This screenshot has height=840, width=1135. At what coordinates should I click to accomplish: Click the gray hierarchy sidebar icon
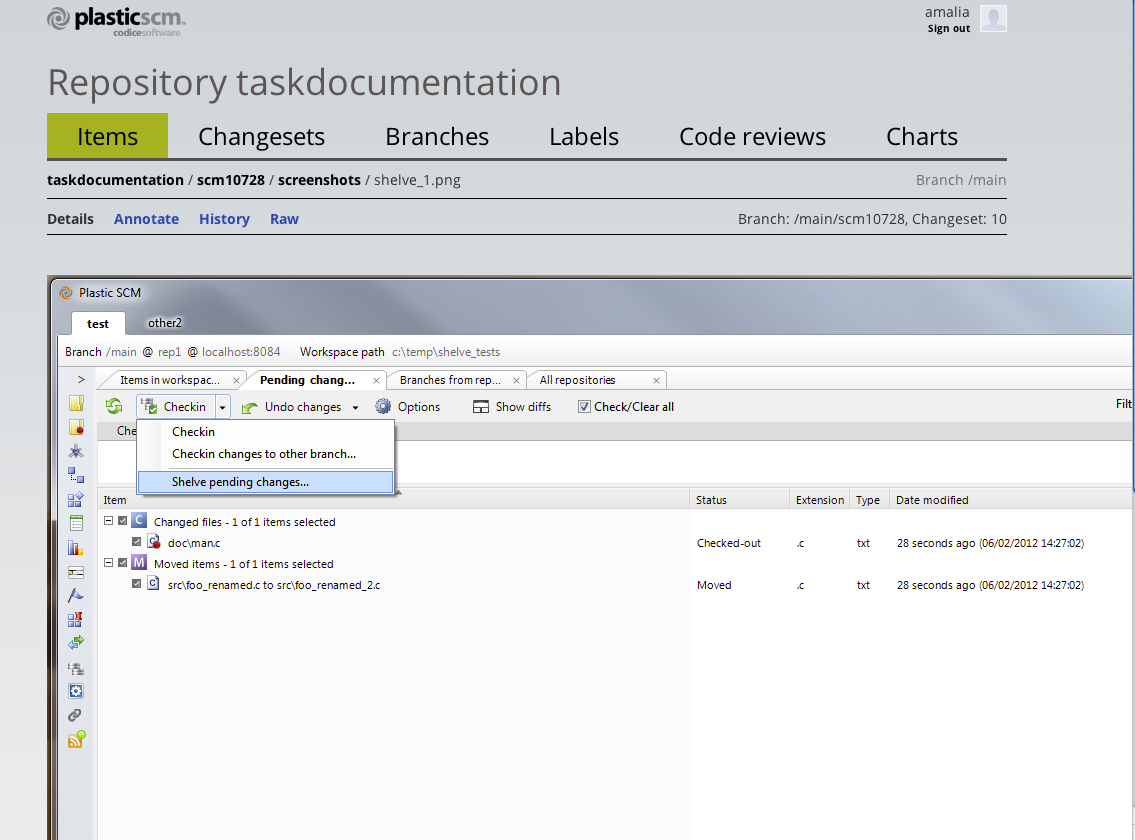[x=76, y=668]
